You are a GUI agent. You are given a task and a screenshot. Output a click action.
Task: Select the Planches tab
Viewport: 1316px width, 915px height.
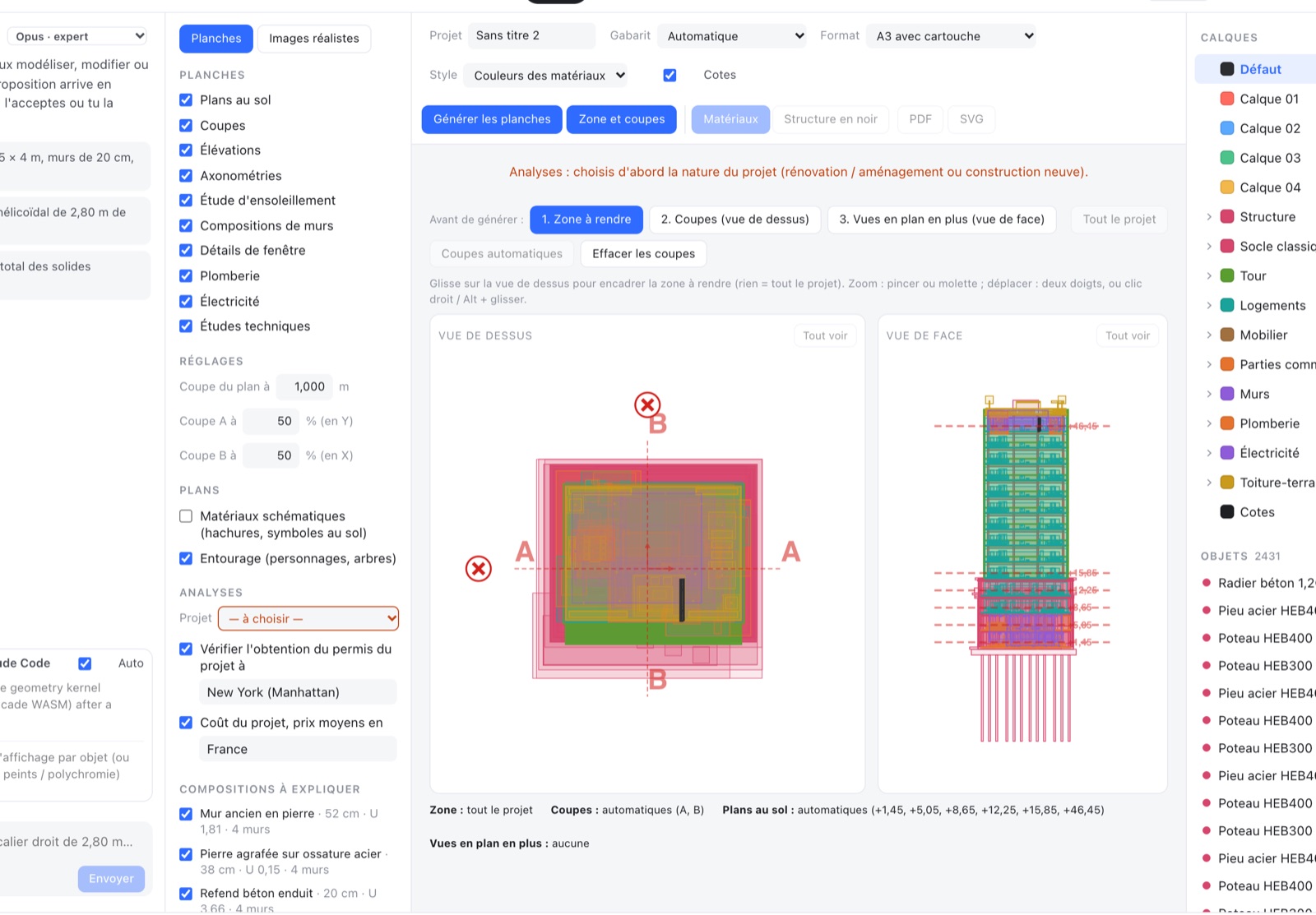coord(216,39)
